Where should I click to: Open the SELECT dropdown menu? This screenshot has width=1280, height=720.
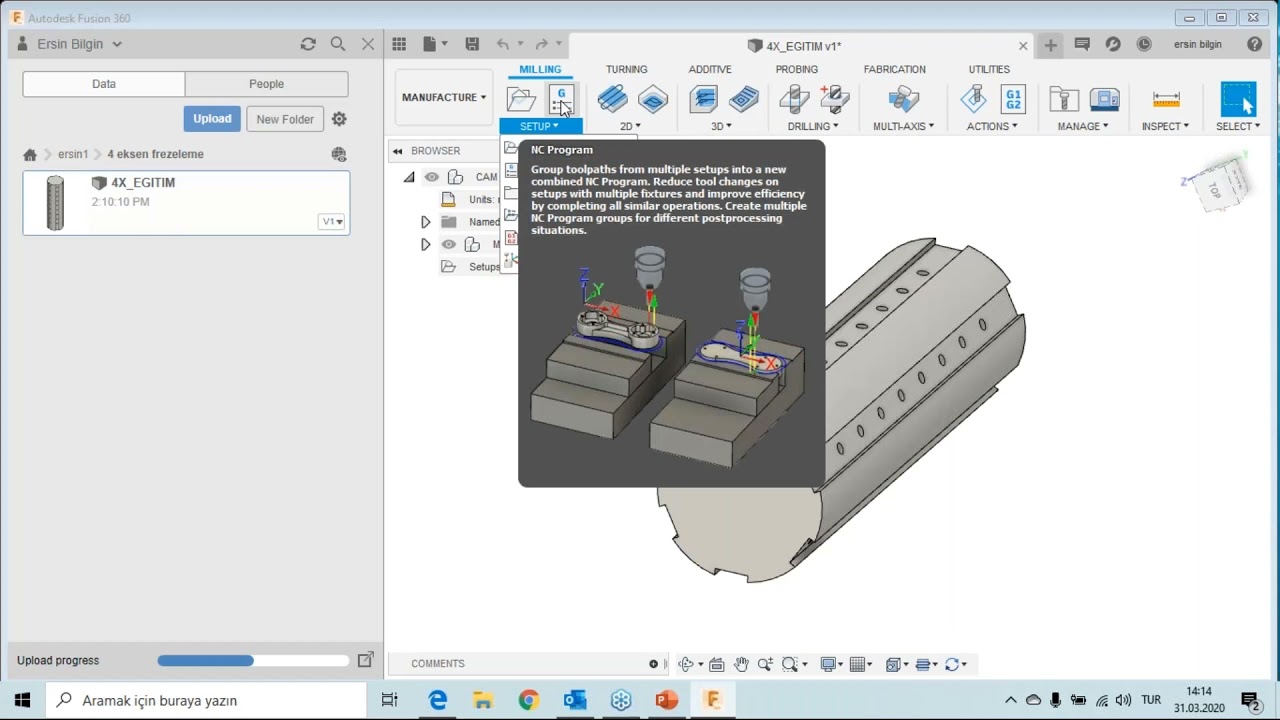(1238, 126)
